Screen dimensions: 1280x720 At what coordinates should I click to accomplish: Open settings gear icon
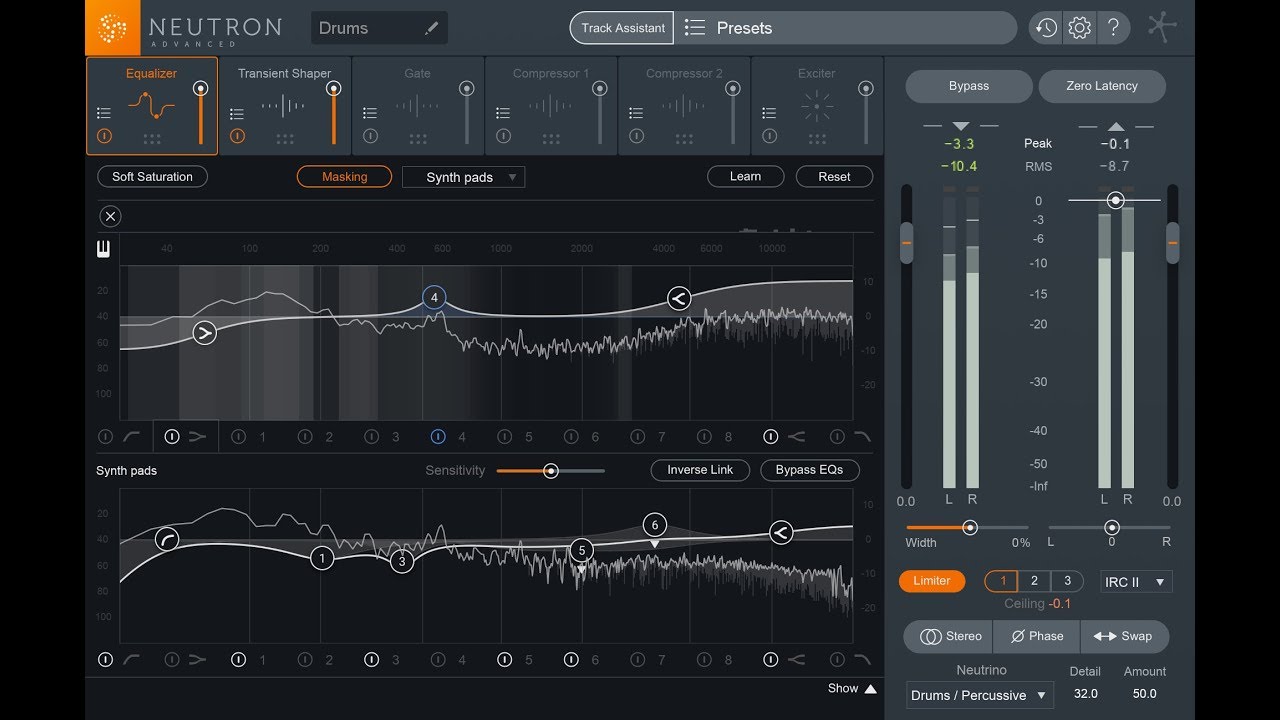(x=1079, y=28)
